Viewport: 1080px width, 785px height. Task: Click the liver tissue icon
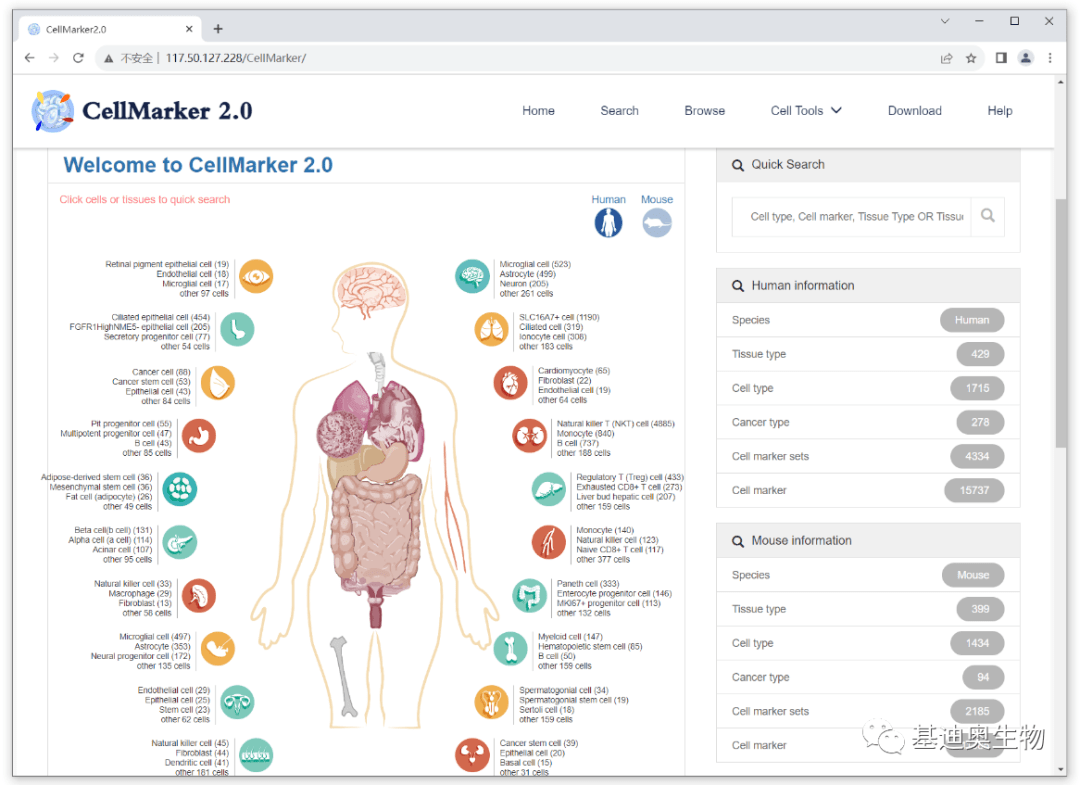[548, 489]
